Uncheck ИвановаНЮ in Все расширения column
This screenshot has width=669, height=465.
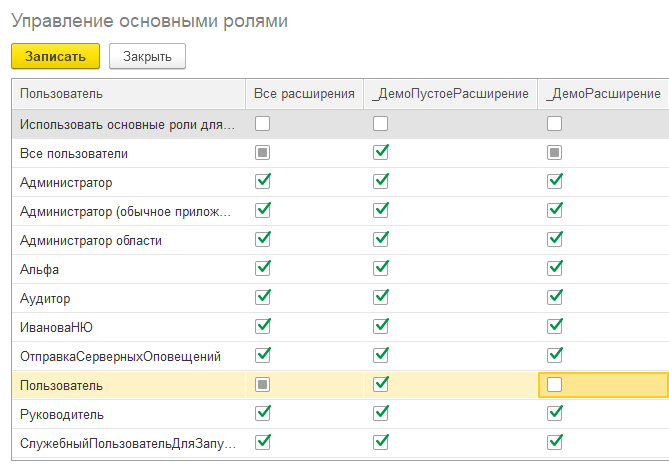coord(262,326)
